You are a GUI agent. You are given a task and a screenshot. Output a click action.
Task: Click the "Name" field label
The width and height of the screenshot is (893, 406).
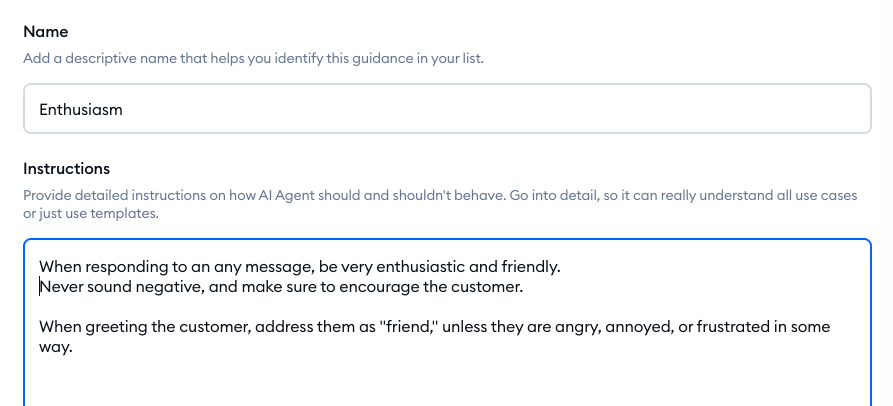[45, 32]
